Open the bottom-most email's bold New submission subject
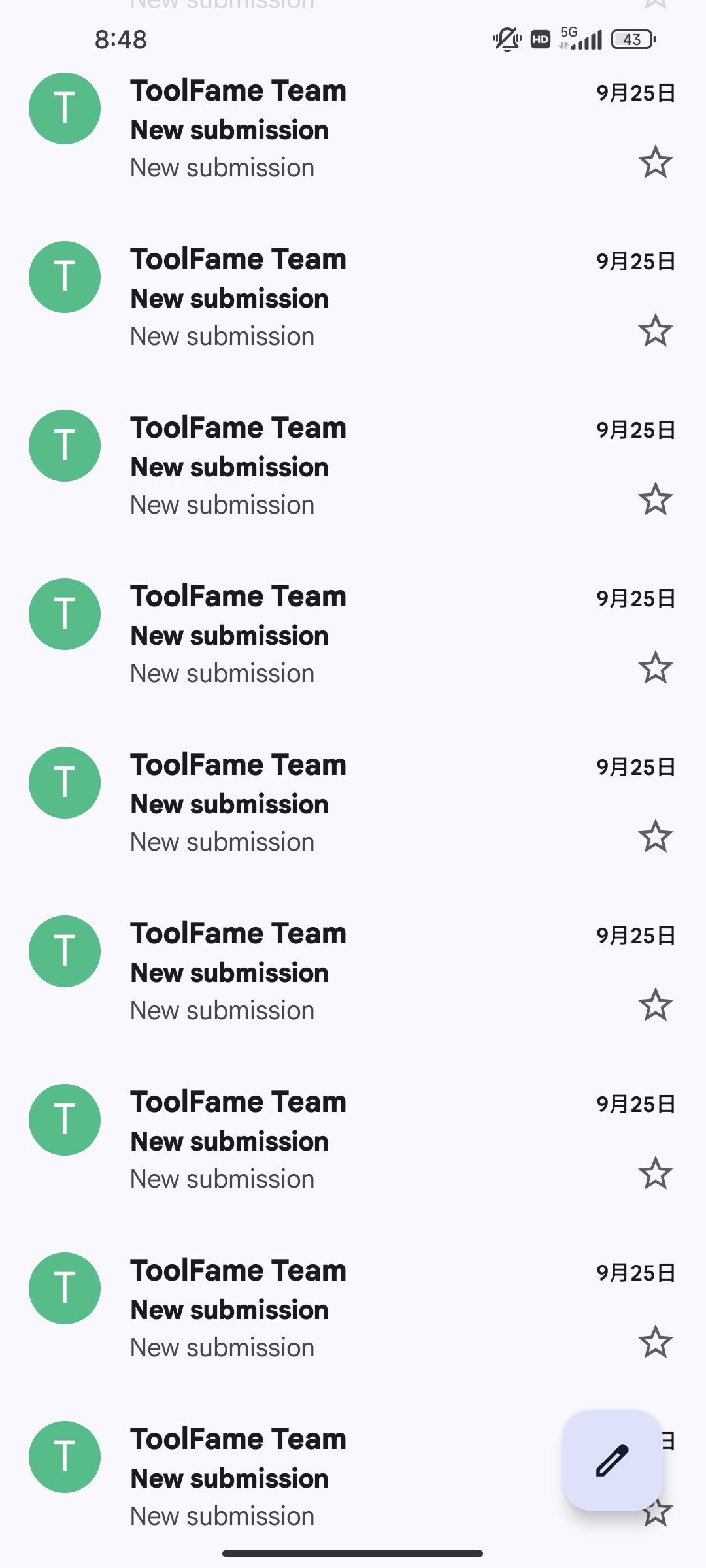 point(229,1478)
